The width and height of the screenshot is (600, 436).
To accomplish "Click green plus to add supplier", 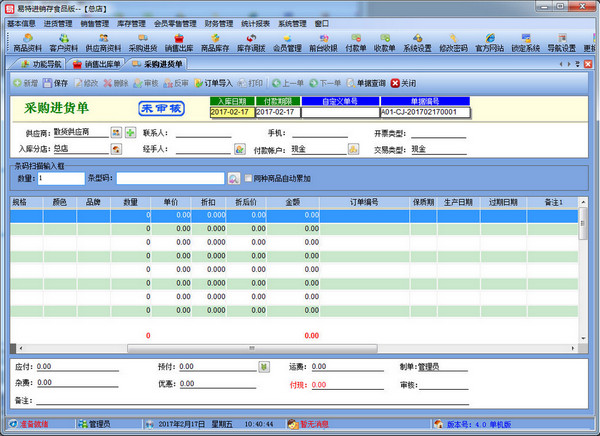I will (x=130, y=133).
